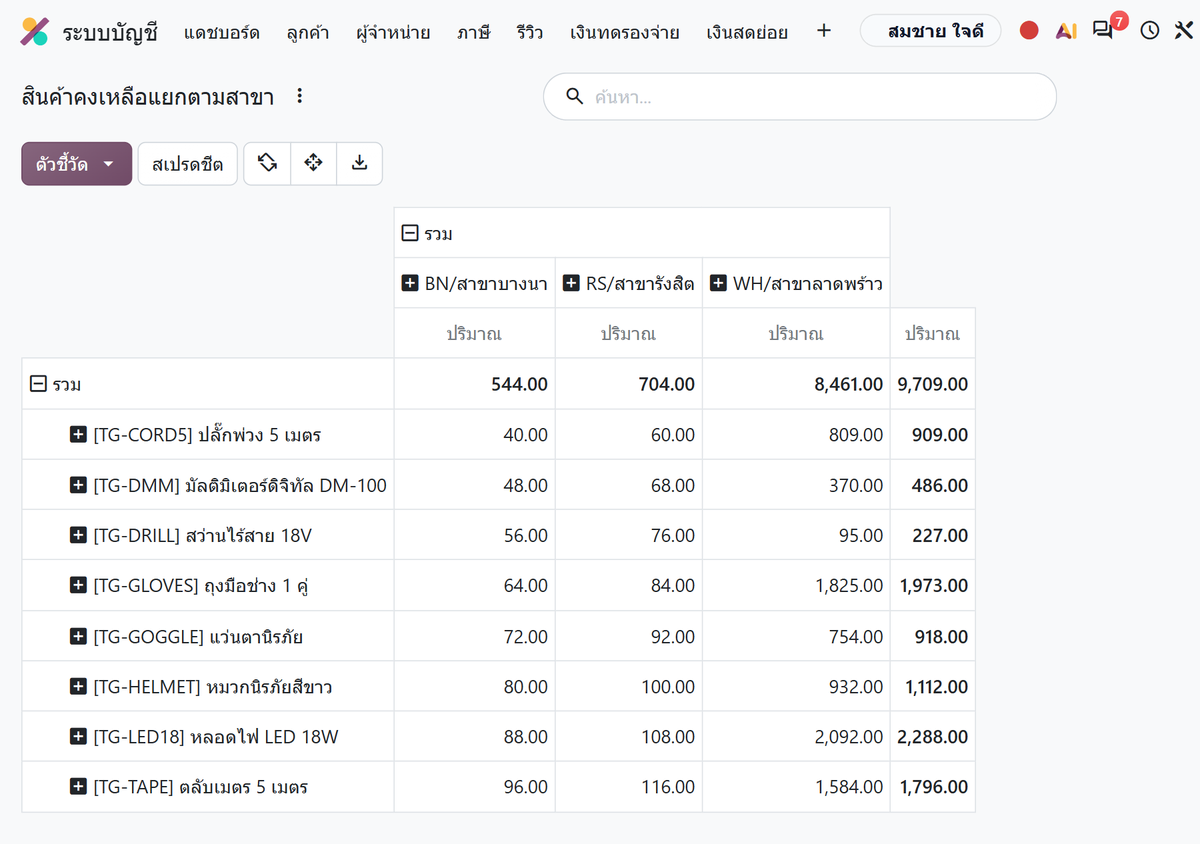Open the developer tools wrench icon
The image size is (1200, 844).
coord(1183,31)
